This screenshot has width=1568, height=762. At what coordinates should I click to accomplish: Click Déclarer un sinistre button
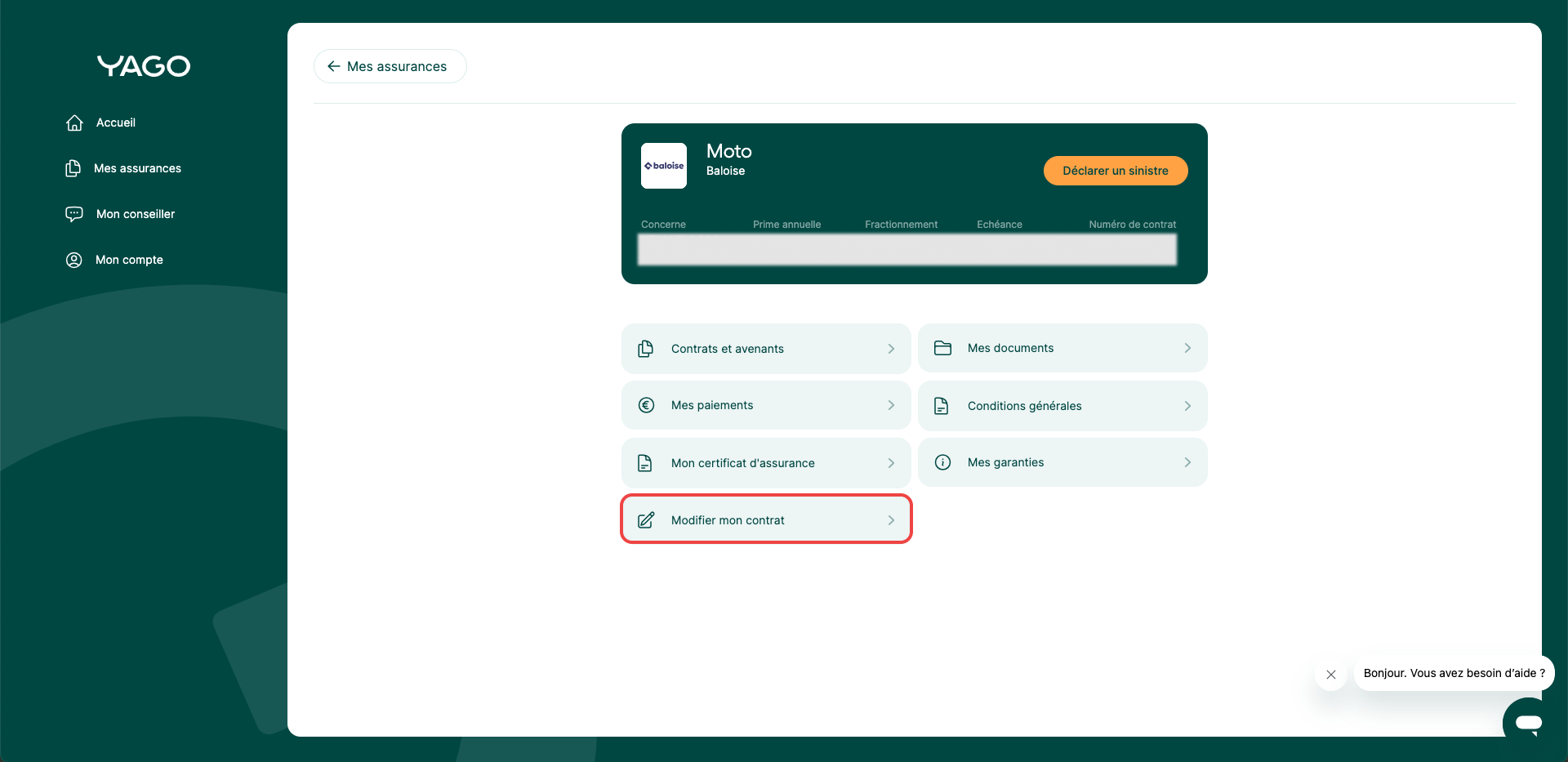coord(1116,171)
